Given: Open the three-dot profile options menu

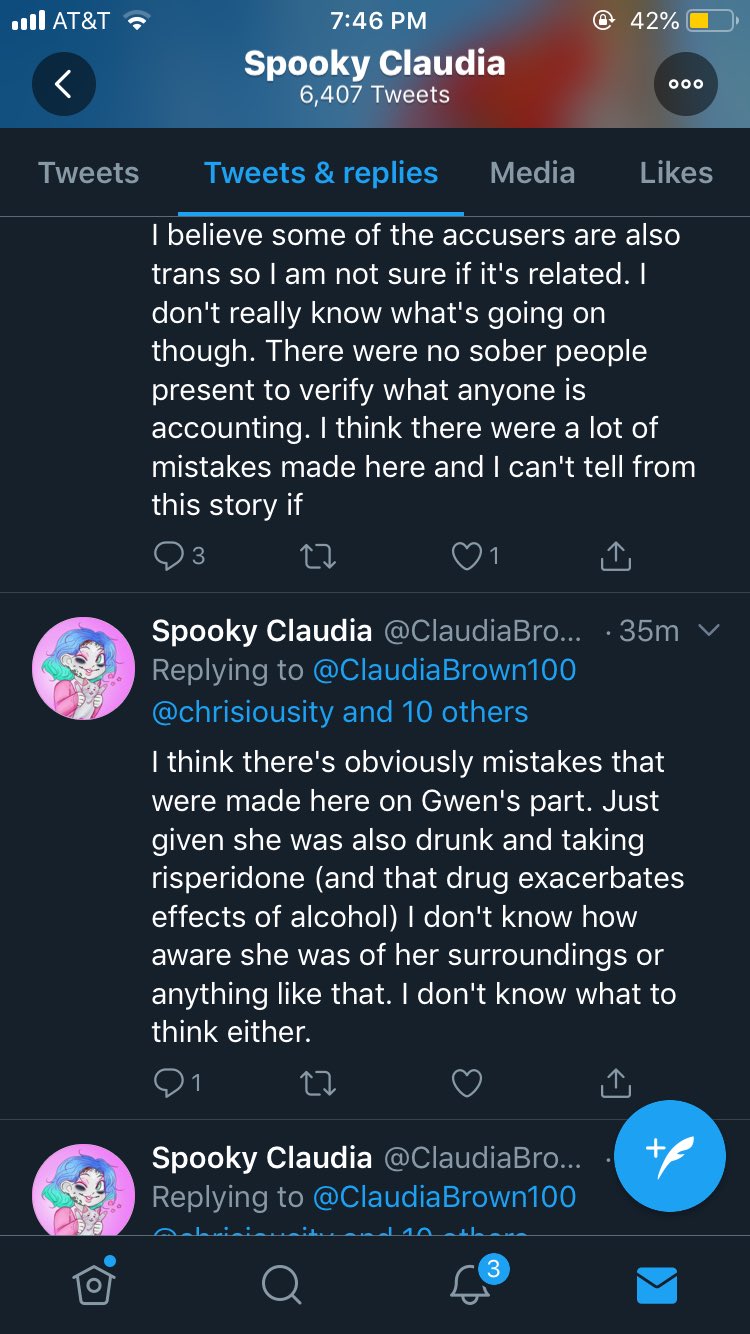Looking at the screenshot, I should 685,85.
